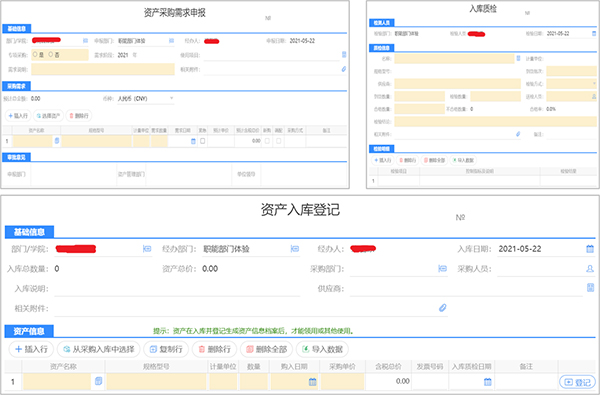The width and height of the screenshot is (600, 395).
Task: Click 删除行 button in 入库质检
Action: coord(407,160)
